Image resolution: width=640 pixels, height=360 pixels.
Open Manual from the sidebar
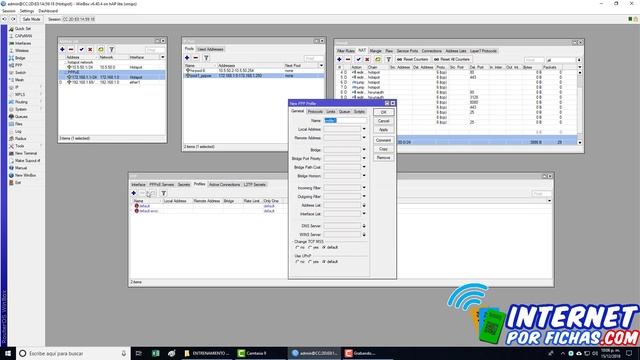(x=20, y=168)
